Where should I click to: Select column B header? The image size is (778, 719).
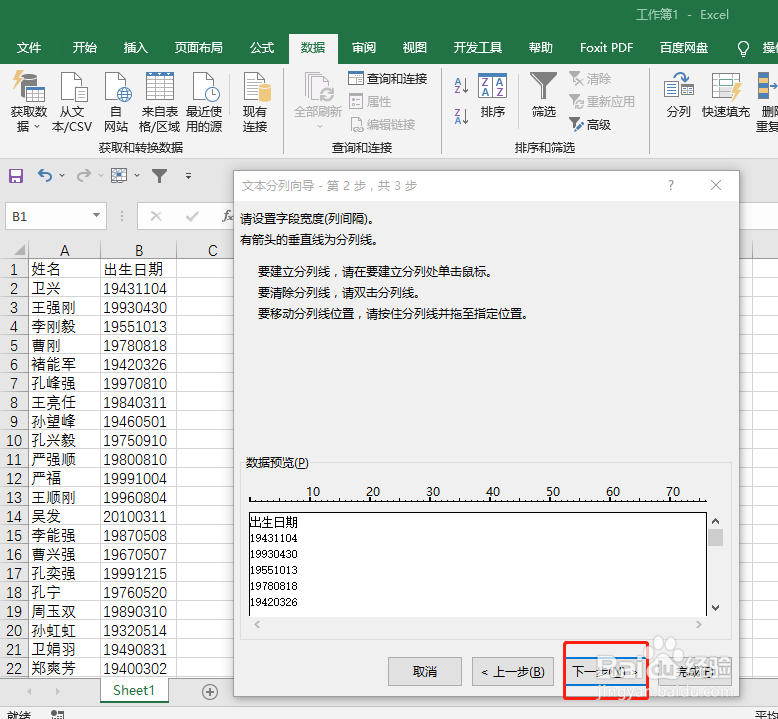tap(139, 250)
